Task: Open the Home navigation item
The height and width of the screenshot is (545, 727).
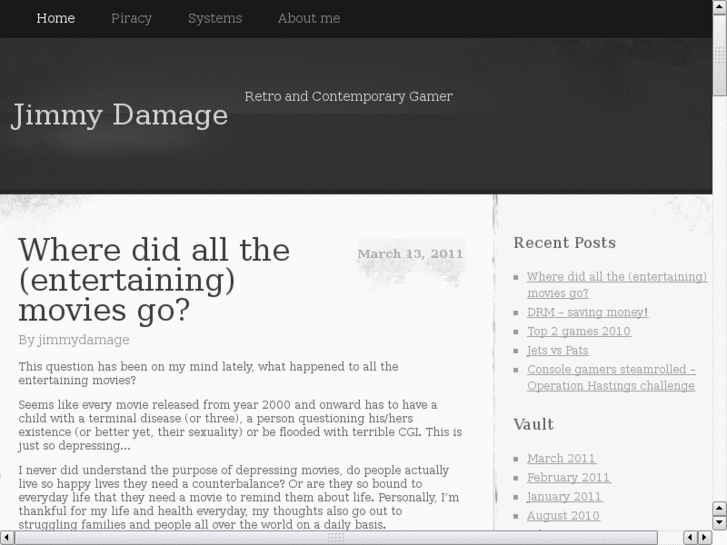Action: click(56, 18)
